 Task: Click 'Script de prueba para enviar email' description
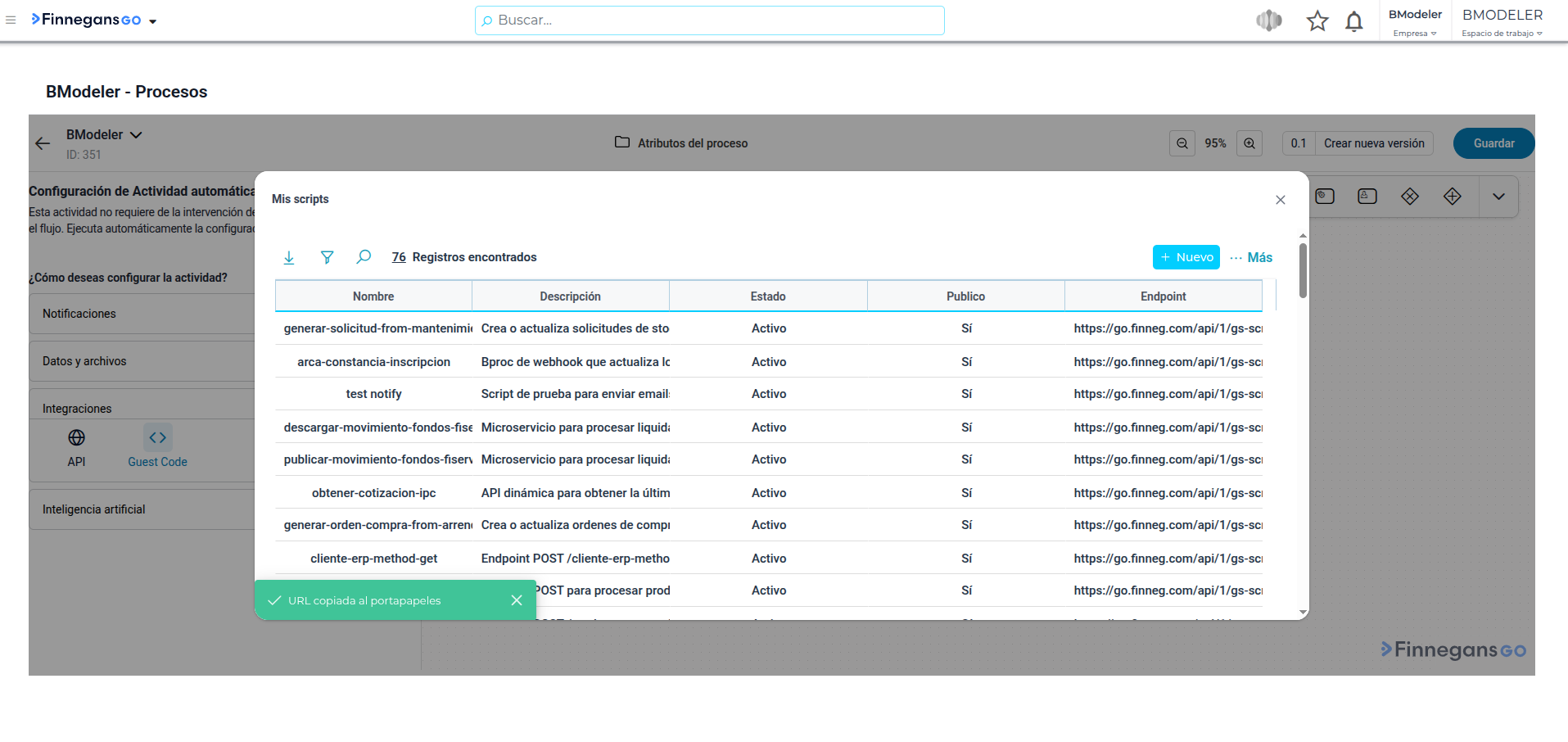pos(576,394)
